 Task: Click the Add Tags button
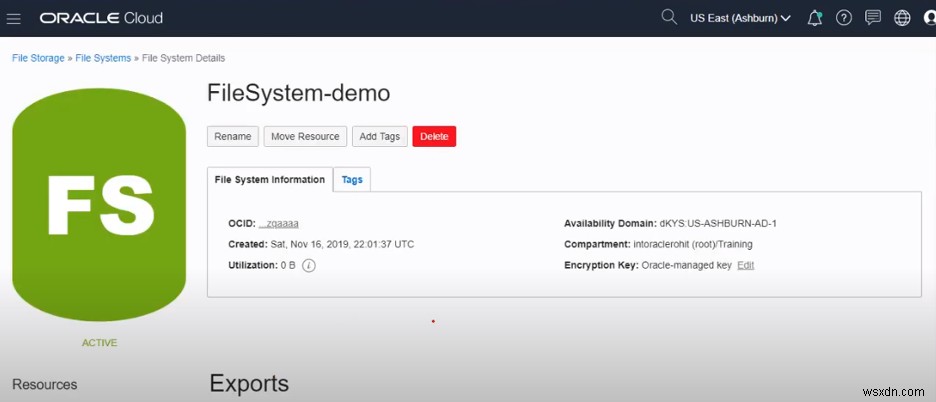click(x=380, y=136)
